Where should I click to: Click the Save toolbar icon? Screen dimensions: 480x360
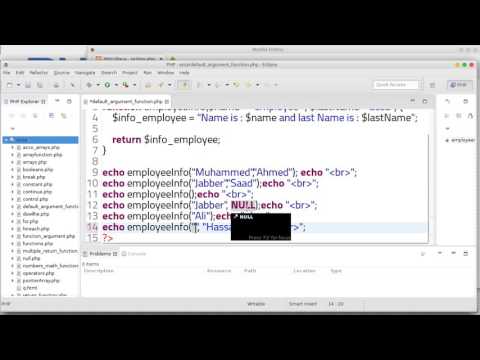[x=28, y=85]
